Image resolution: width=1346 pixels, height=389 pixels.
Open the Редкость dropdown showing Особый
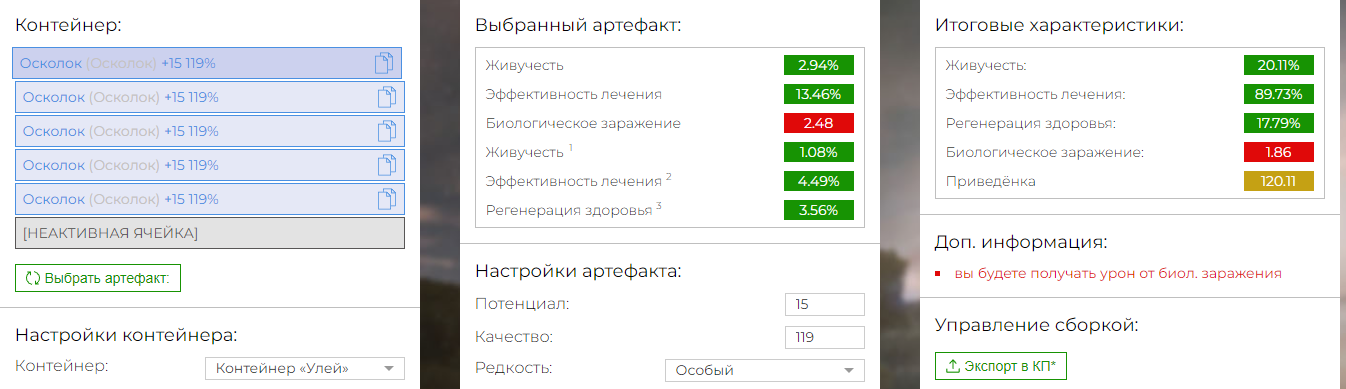(765, 370)
